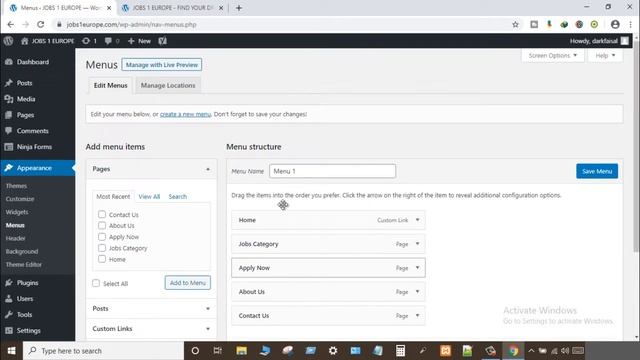Check the Home page checkbox
640x360 pixels.
102,259
